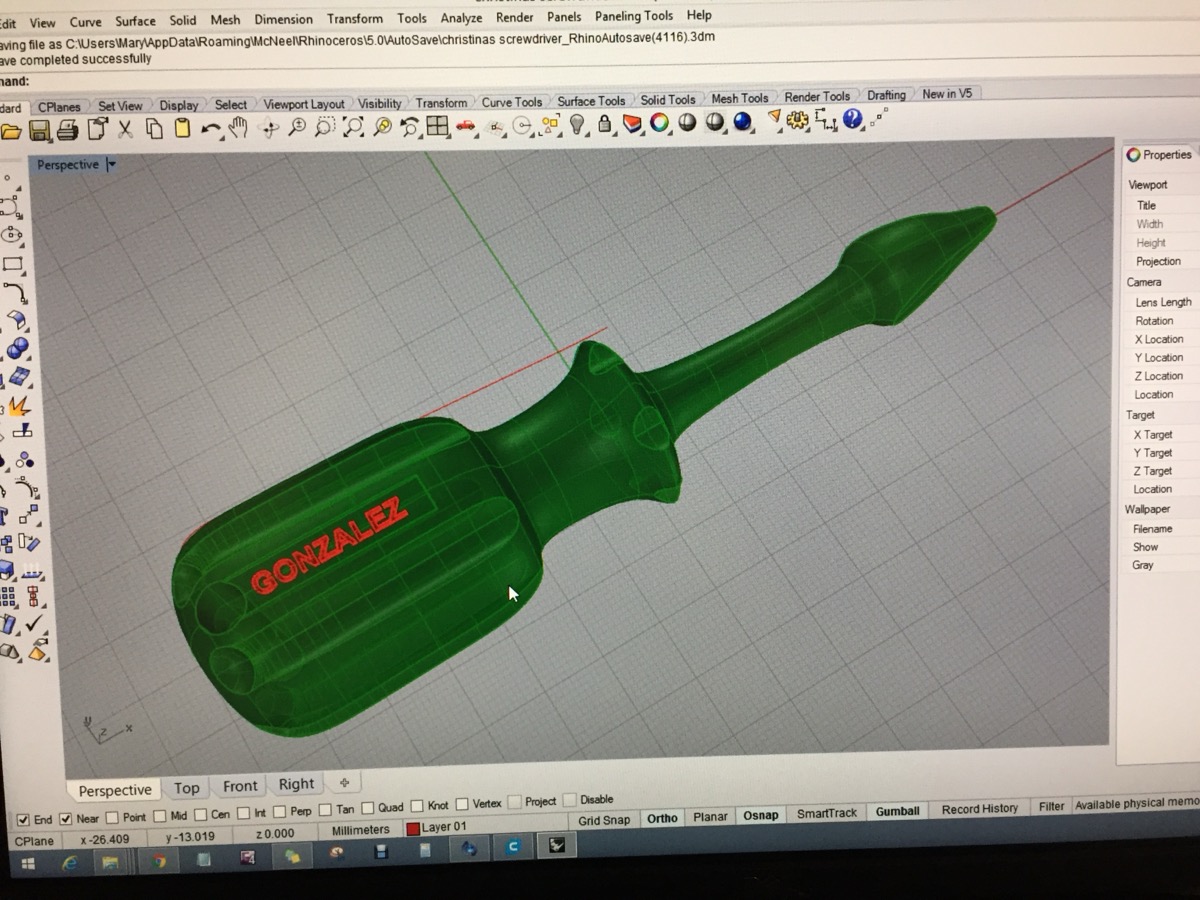Open the Paneling Tools menu

[634, 16]
